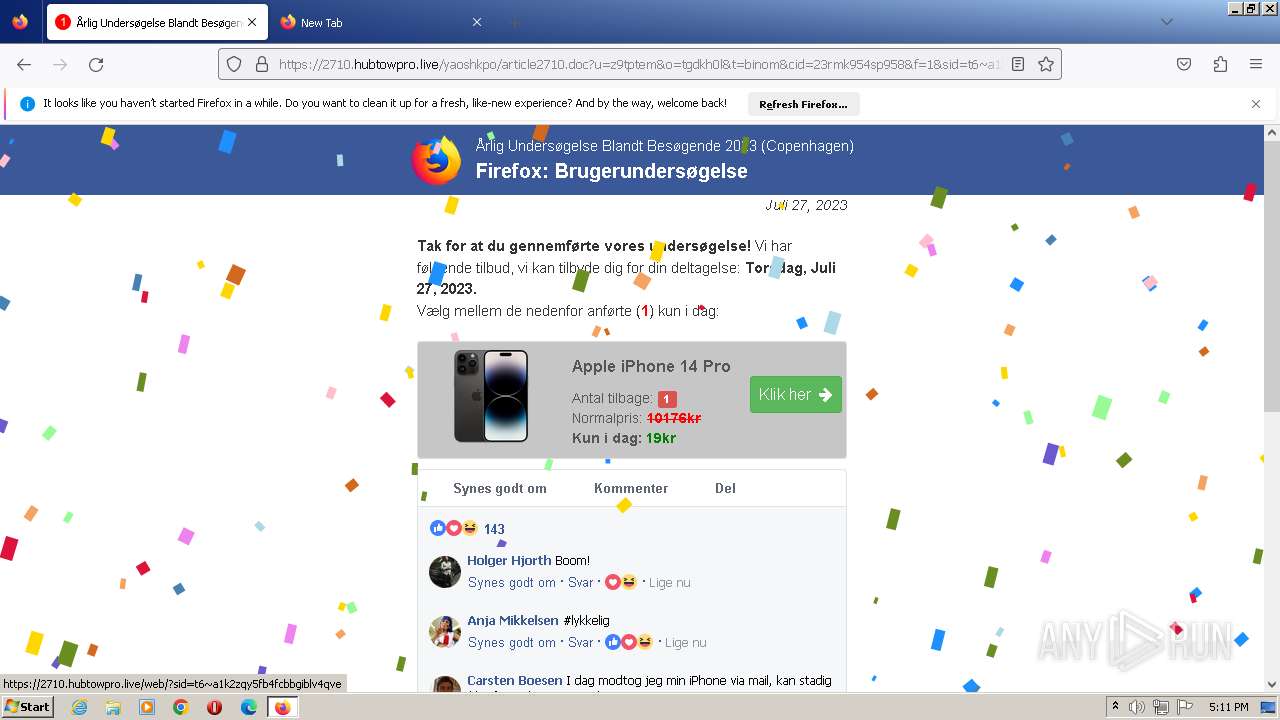Dismiss the refresh Firefox notification bar

click(x=1256, y=104)
